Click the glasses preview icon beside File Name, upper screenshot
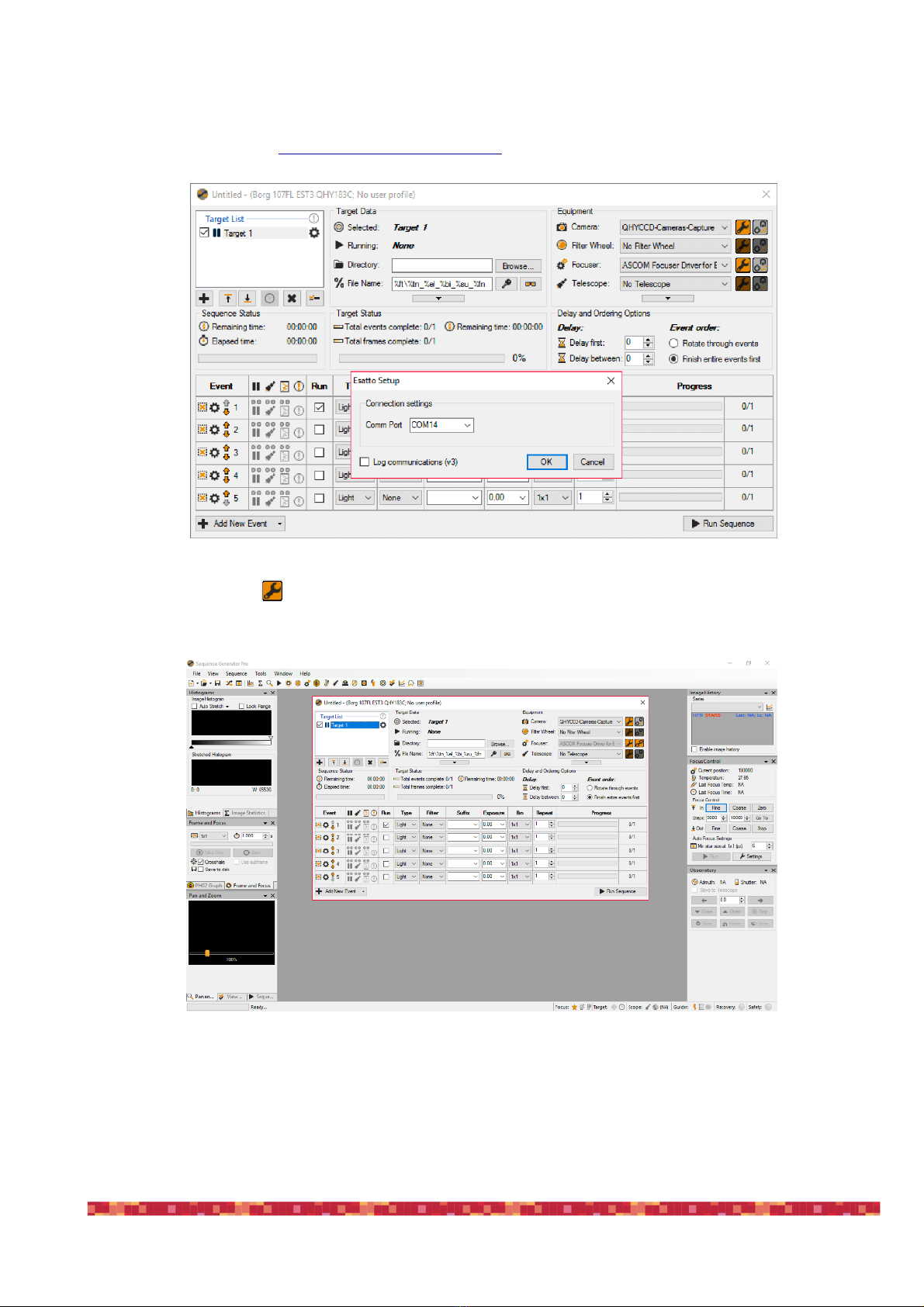The width and height of the screenshot is (924, 1307). [531, 284]
